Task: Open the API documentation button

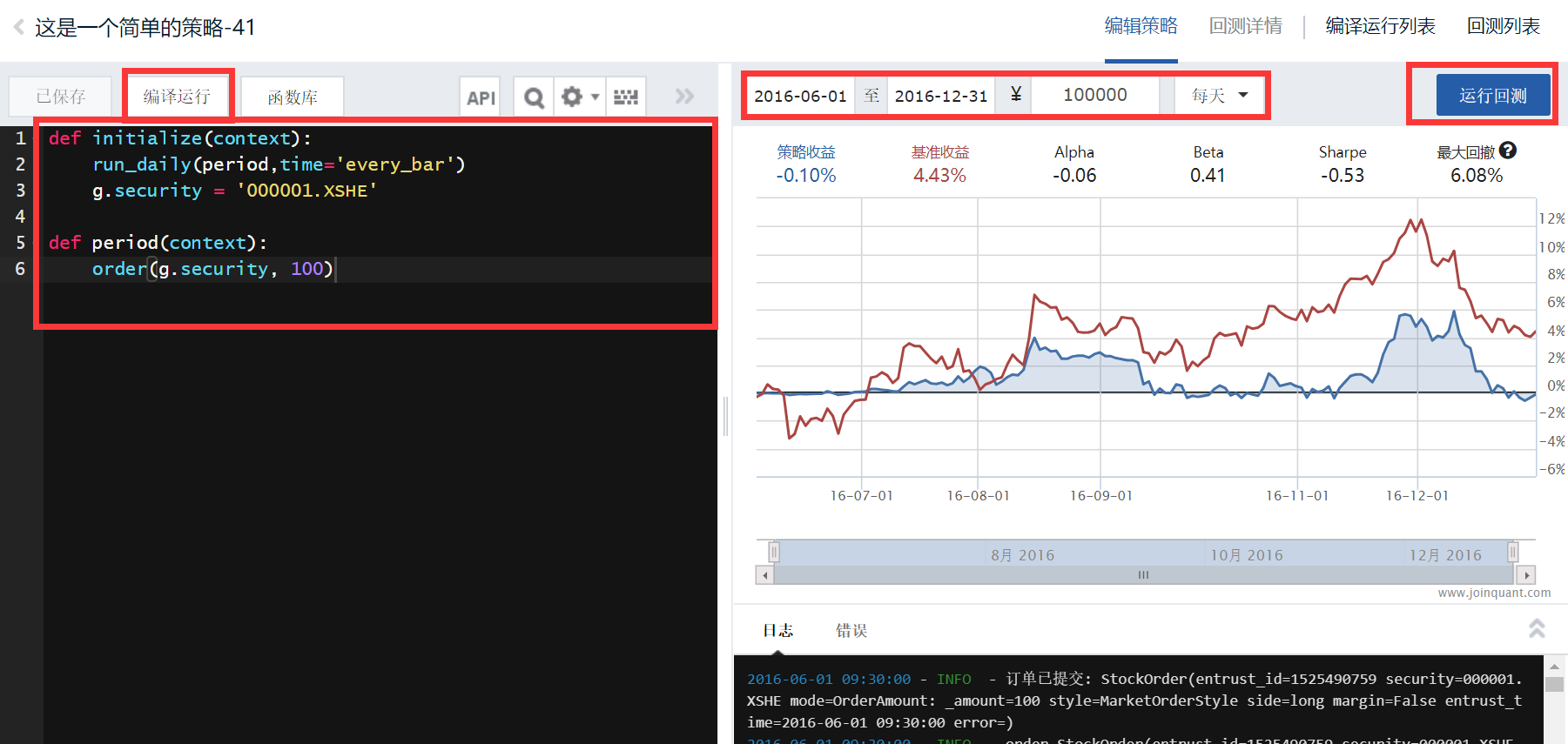Action: click(x=481, y=97)
